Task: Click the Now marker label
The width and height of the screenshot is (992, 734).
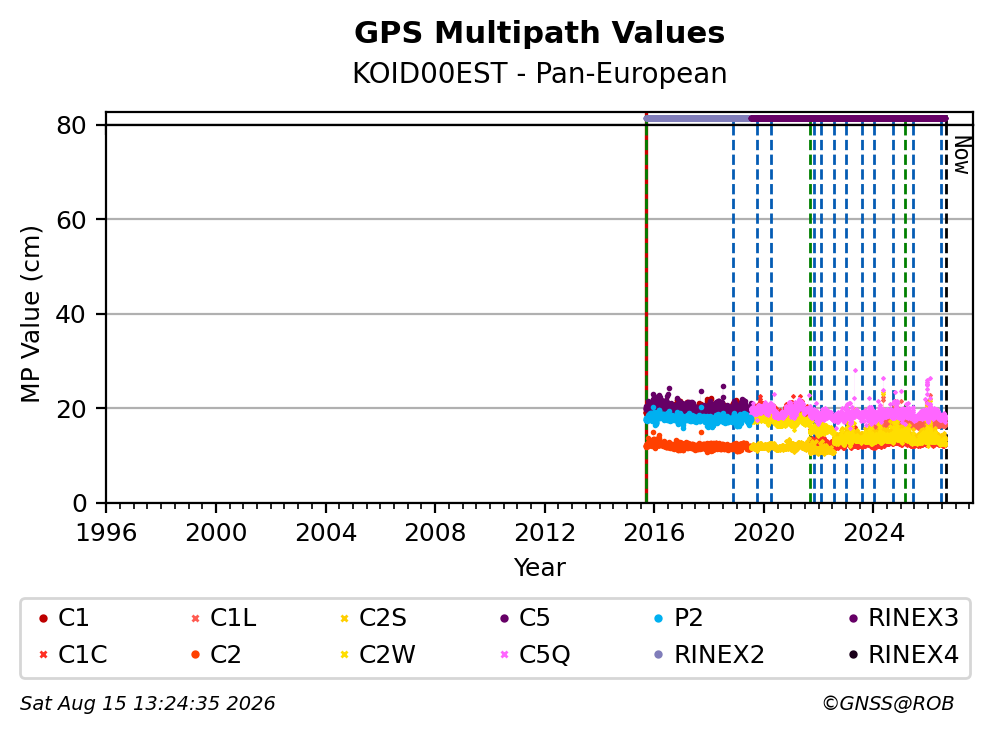Action: pyautogui.click(x=962, y=156)
